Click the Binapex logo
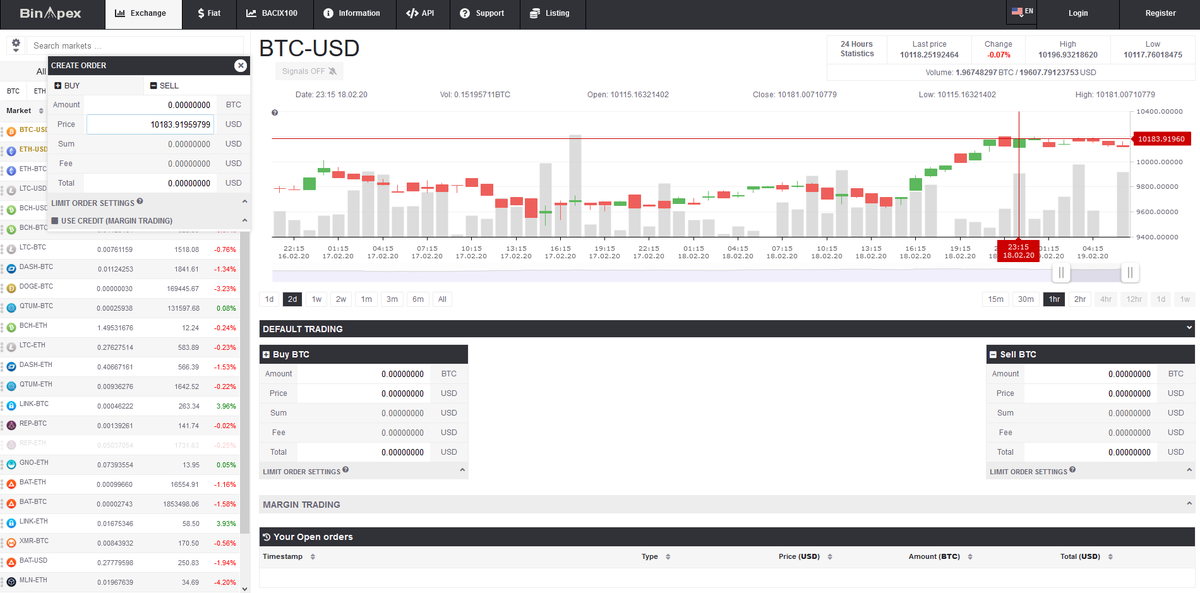 click(x=49, y=13)
